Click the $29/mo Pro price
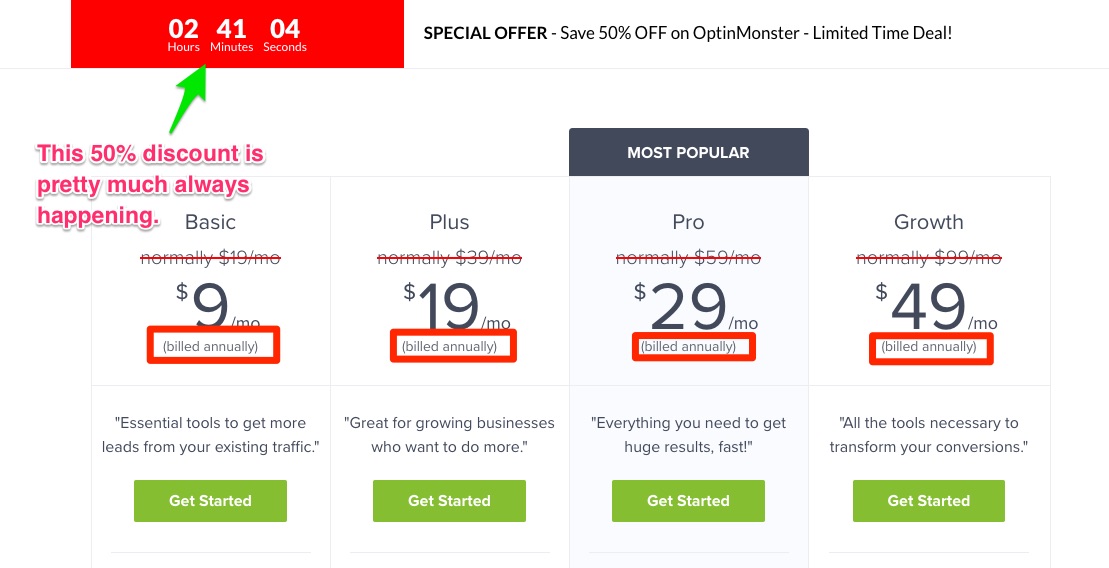This screenshot has width=1109, height=568. (696, 306)
